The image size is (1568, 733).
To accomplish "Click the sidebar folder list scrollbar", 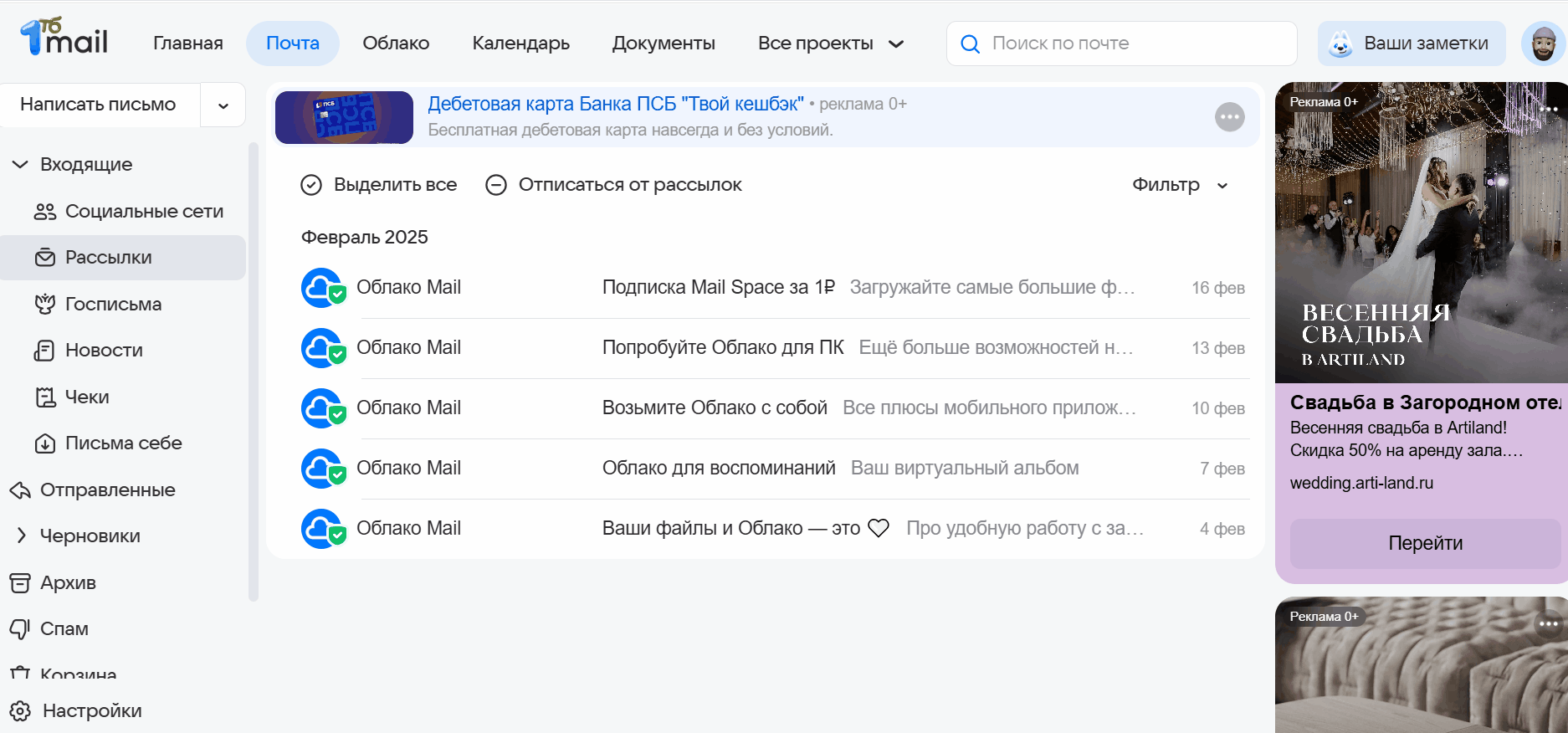I will coord(254,372).
